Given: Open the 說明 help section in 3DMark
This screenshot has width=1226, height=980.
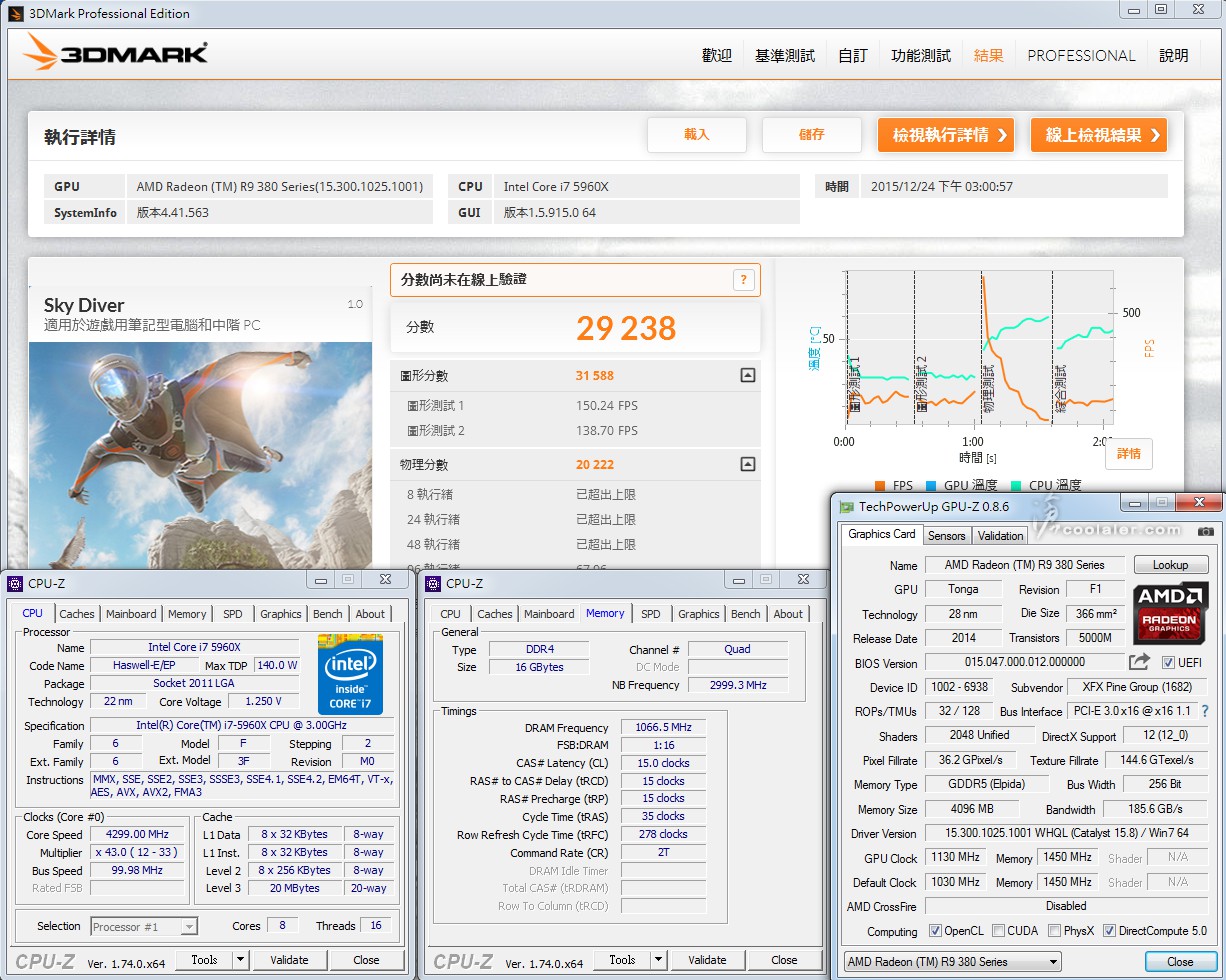Looking at the screenshot, I should pos(1174,56).
